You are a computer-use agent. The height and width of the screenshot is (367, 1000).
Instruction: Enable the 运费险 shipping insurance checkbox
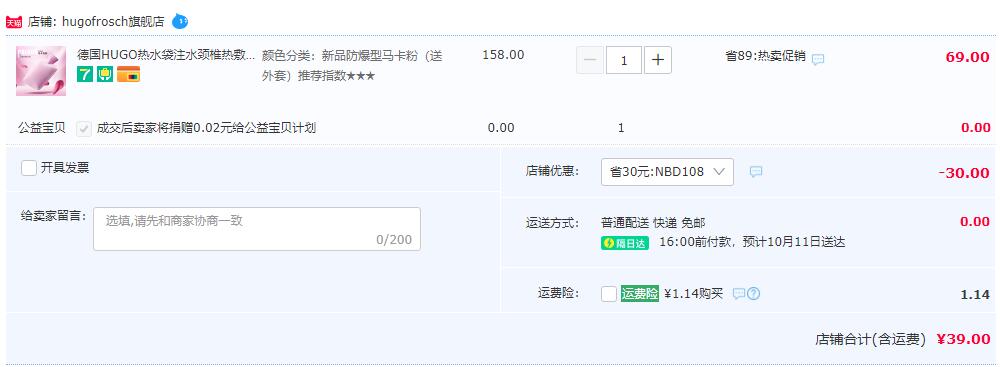pyautogui.click(x=609, y=294)
